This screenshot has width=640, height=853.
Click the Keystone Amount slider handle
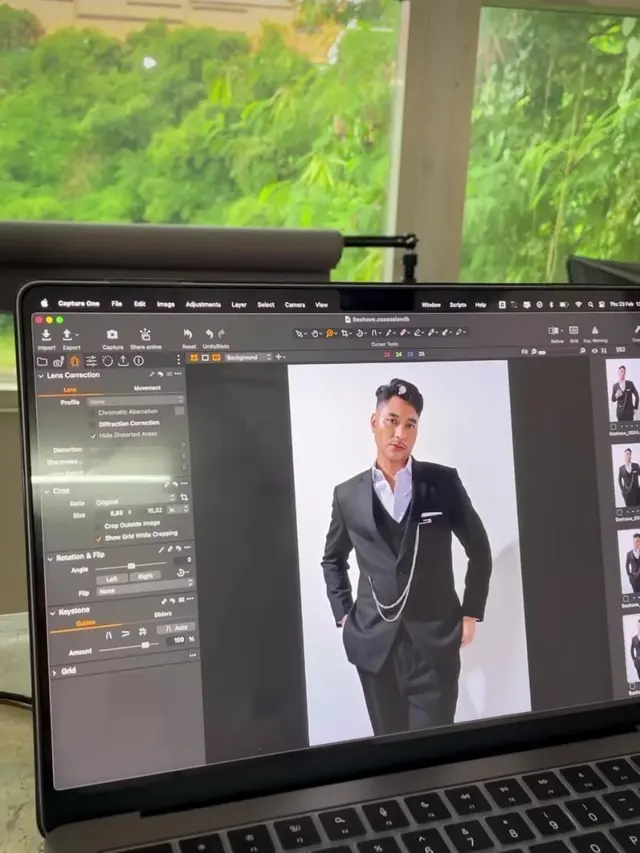[145, 645]
